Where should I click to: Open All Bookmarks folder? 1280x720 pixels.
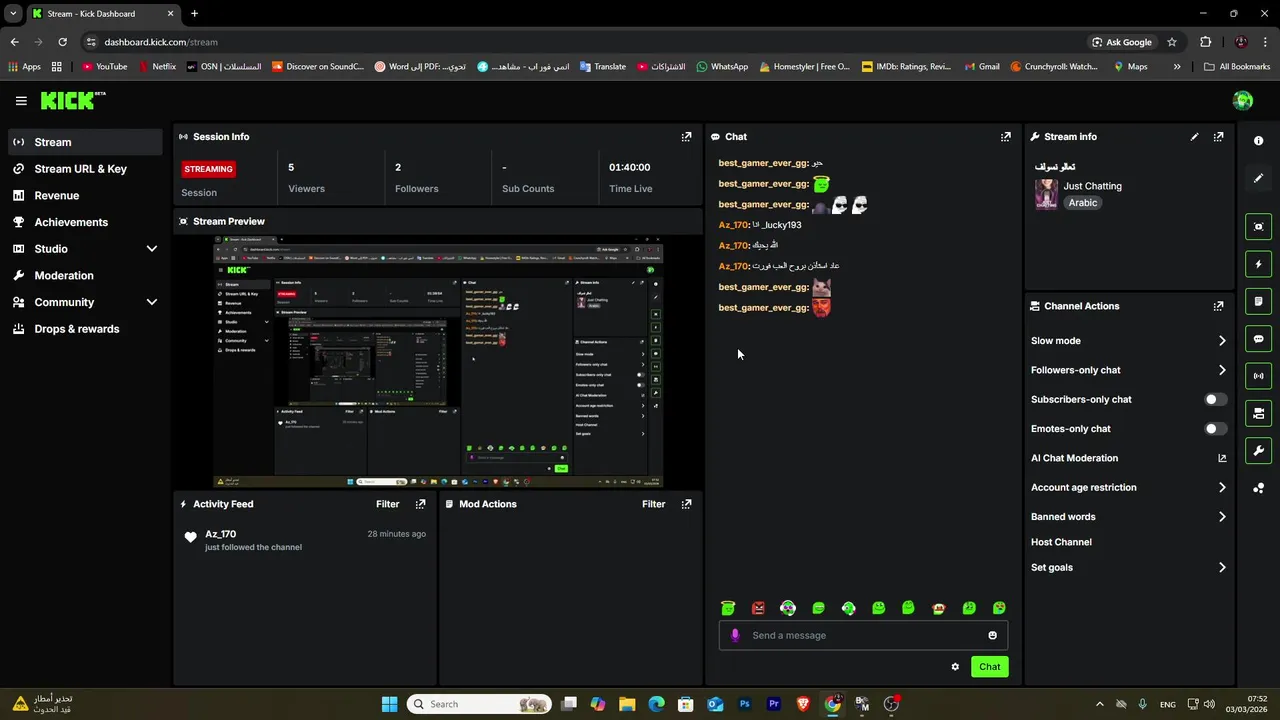click(1237, 67)
